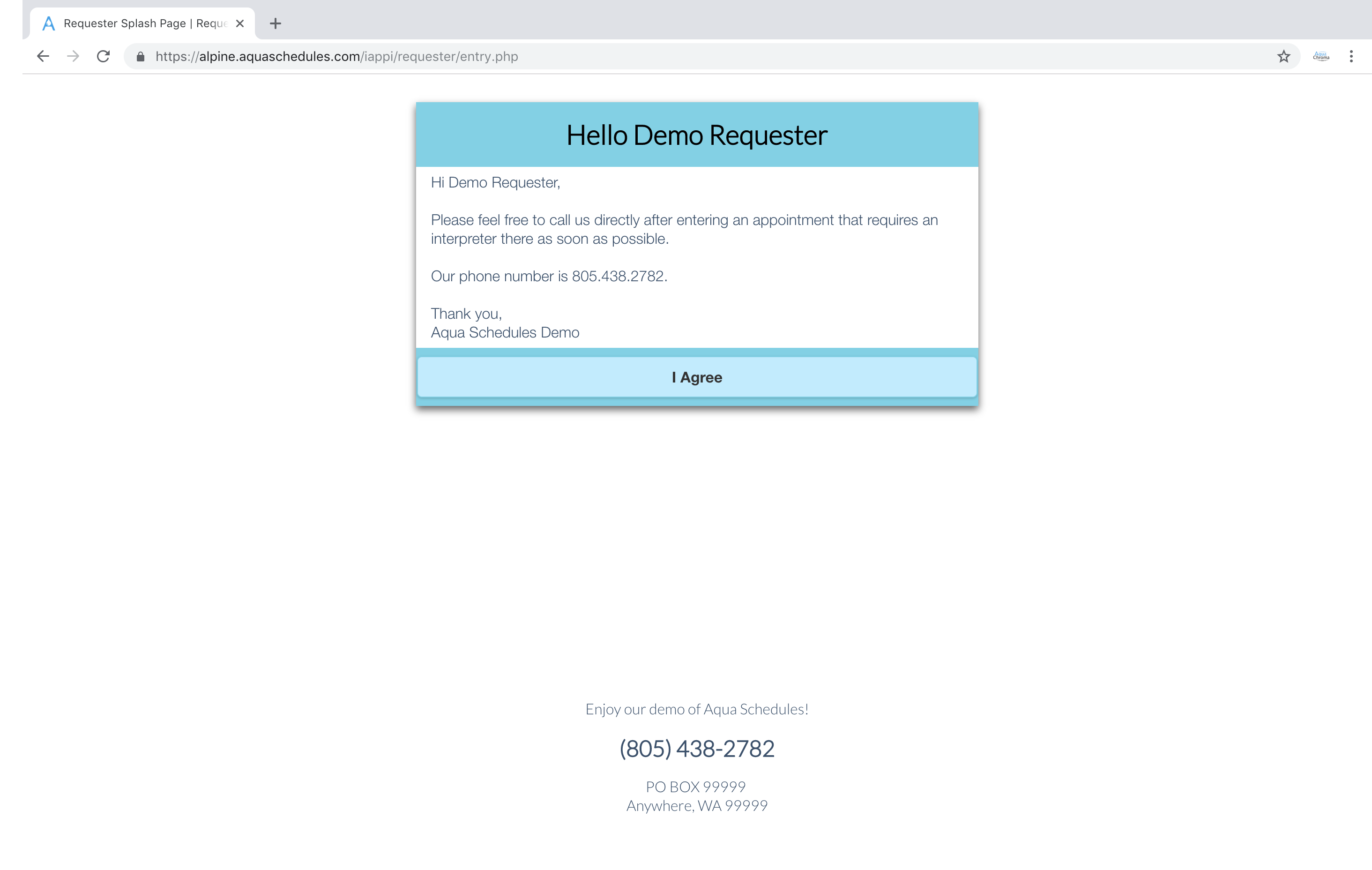
Task: Open a new tab with the plus button
Action: click(275, 23)
